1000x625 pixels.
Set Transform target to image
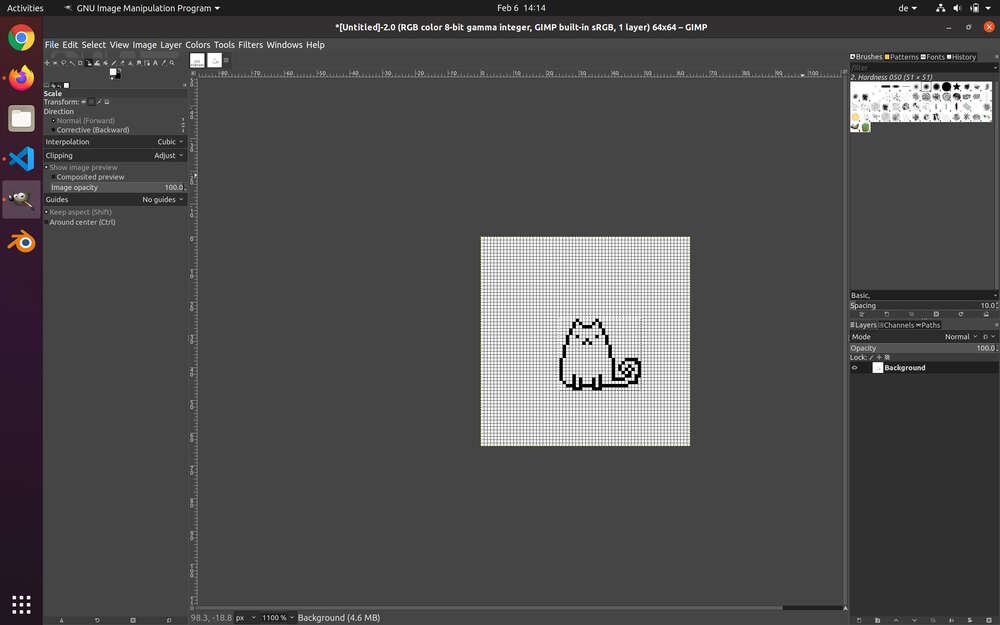click(107, 102)
